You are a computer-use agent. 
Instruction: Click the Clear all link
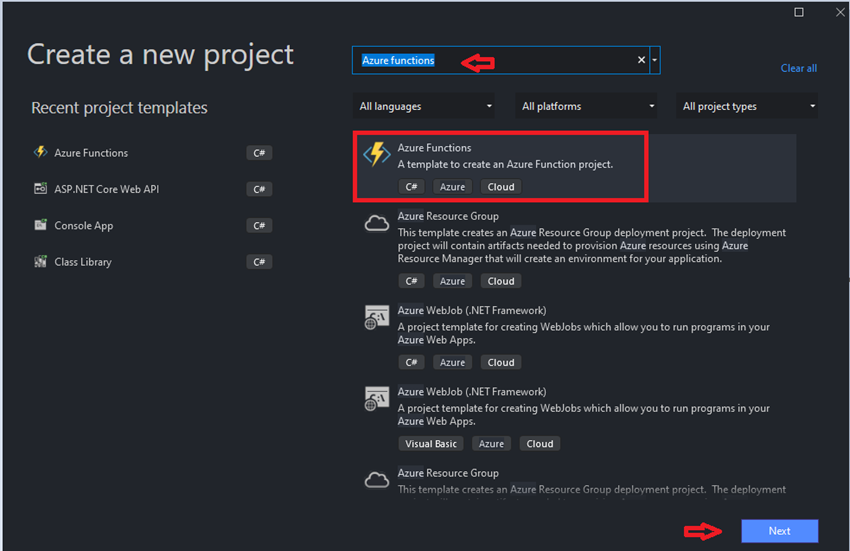point(798,68)
